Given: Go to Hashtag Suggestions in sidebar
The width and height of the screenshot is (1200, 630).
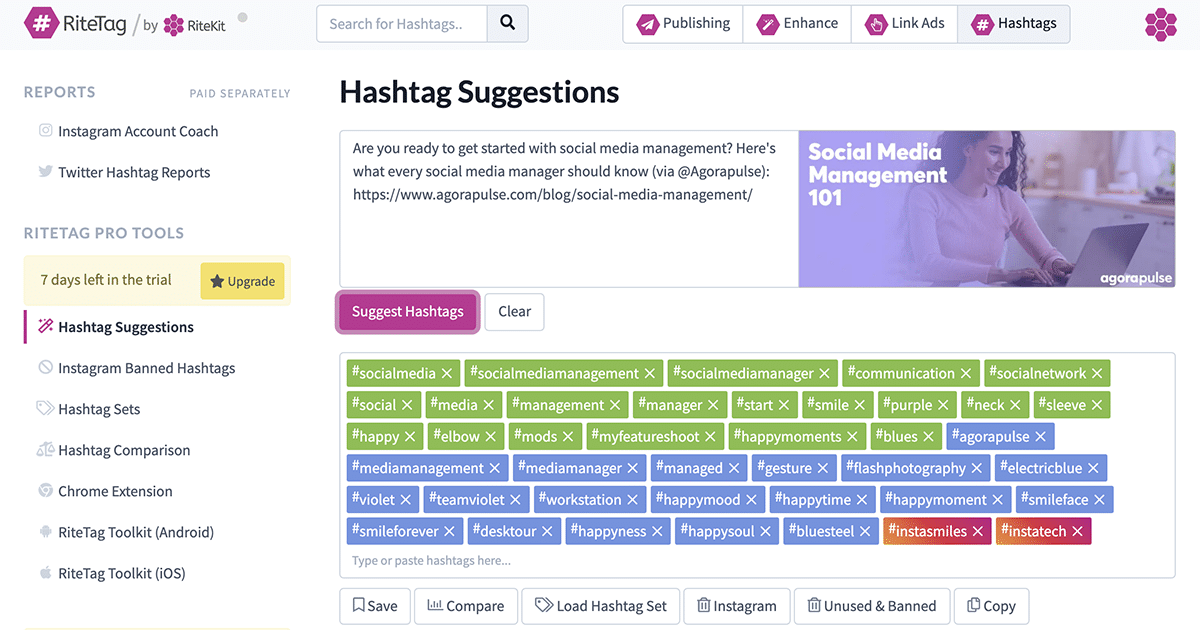Looking at the screenshot, I should click(126, 327).
